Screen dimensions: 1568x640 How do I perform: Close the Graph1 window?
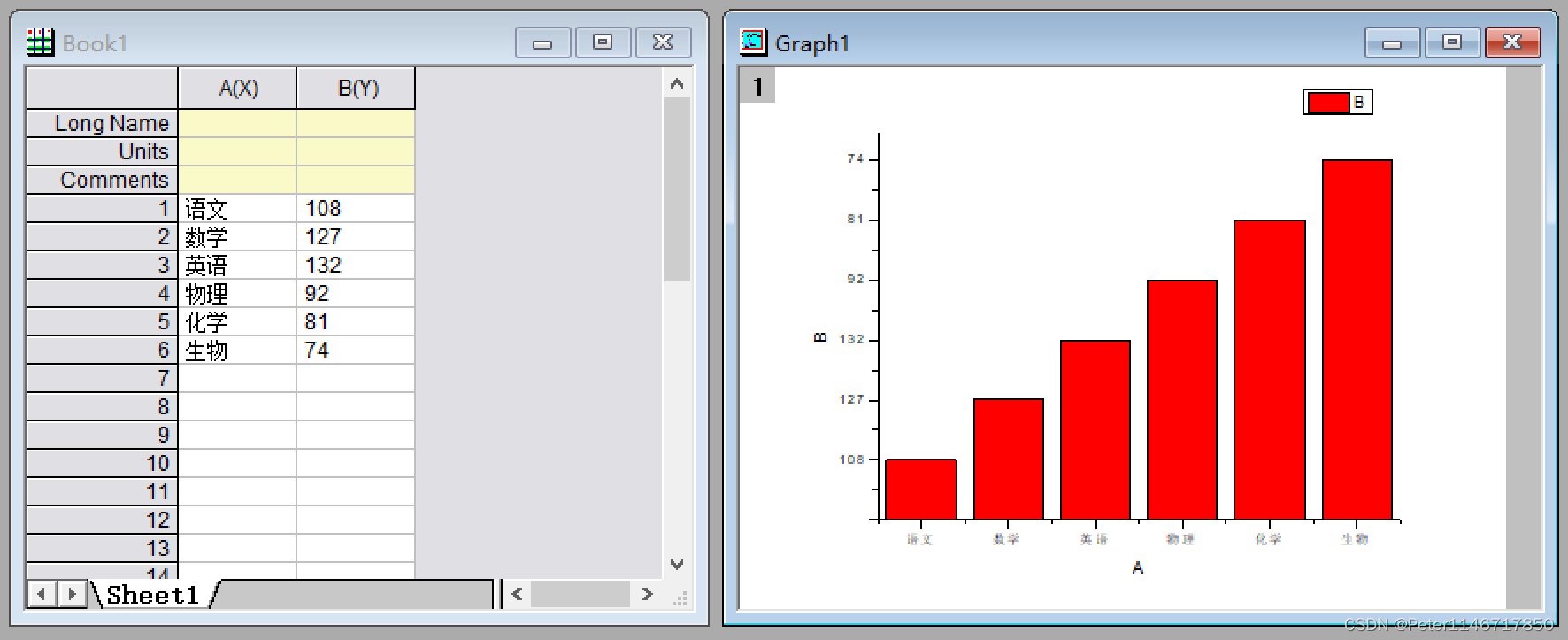(x=1512, y=42)
